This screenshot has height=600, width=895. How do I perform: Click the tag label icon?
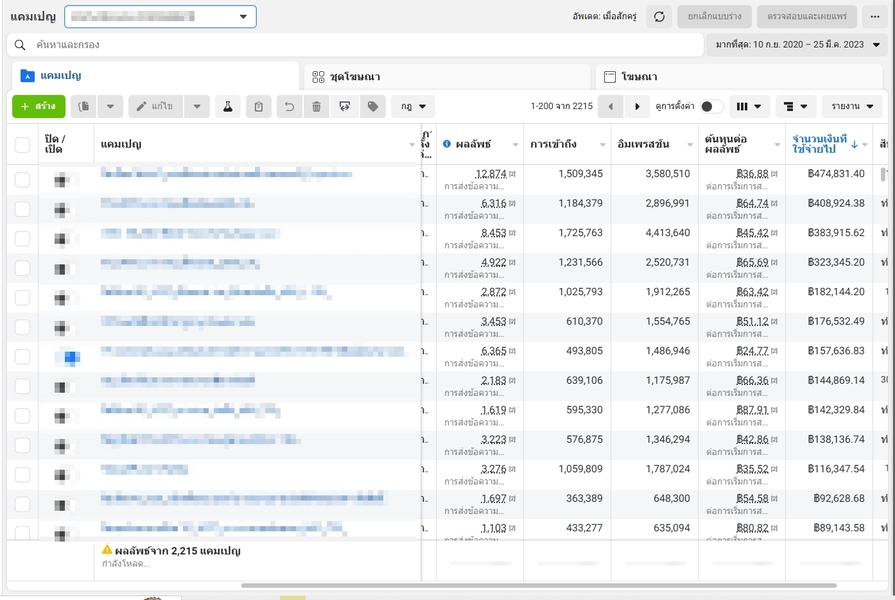pos(372,106)
